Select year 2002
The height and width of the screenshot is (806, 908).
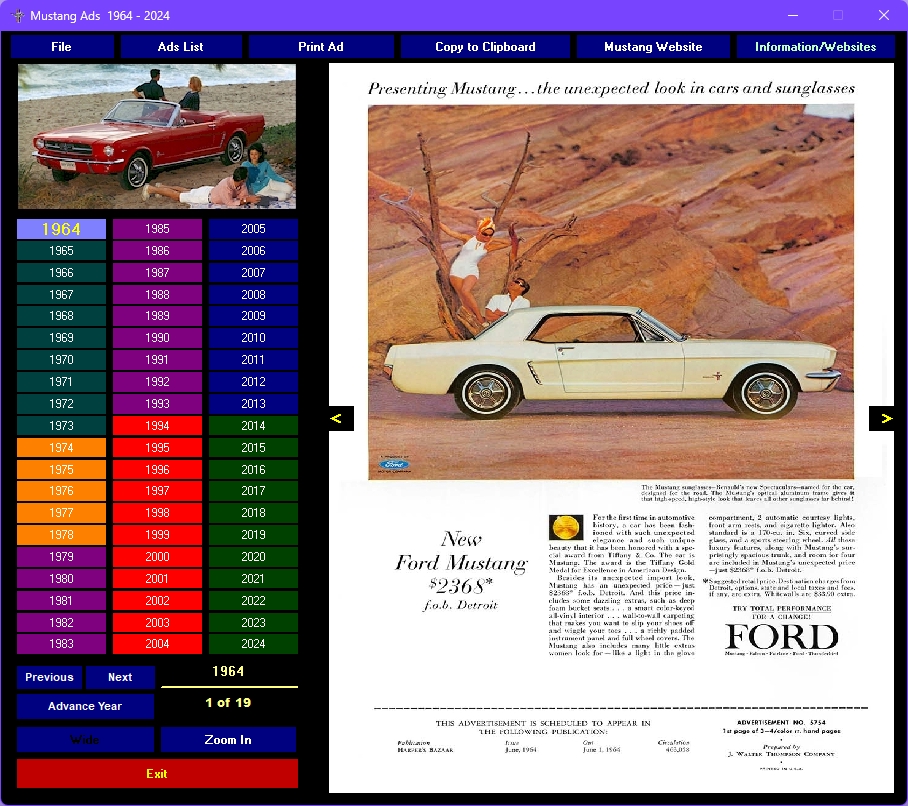[x=158, y=601]
